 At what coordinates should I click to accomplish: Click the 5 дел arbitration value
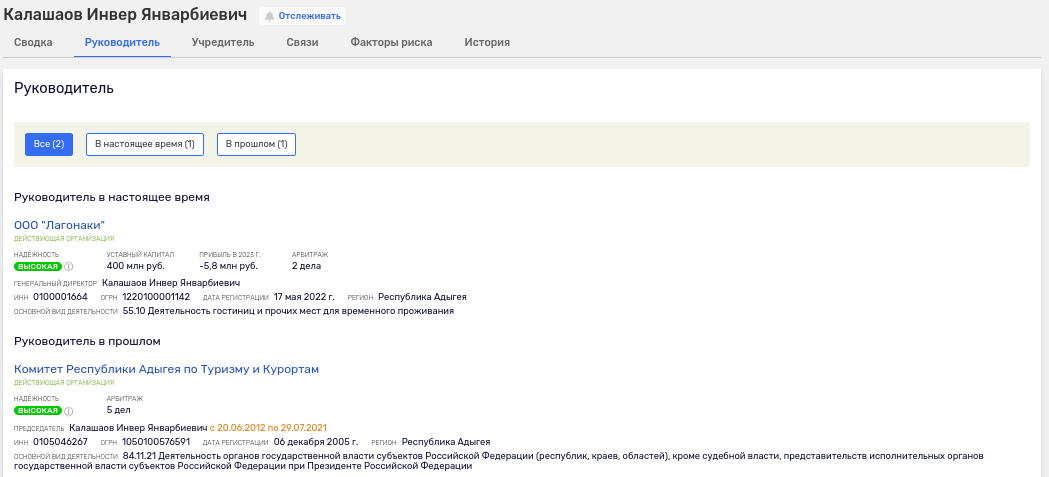(x=118, y=410)
